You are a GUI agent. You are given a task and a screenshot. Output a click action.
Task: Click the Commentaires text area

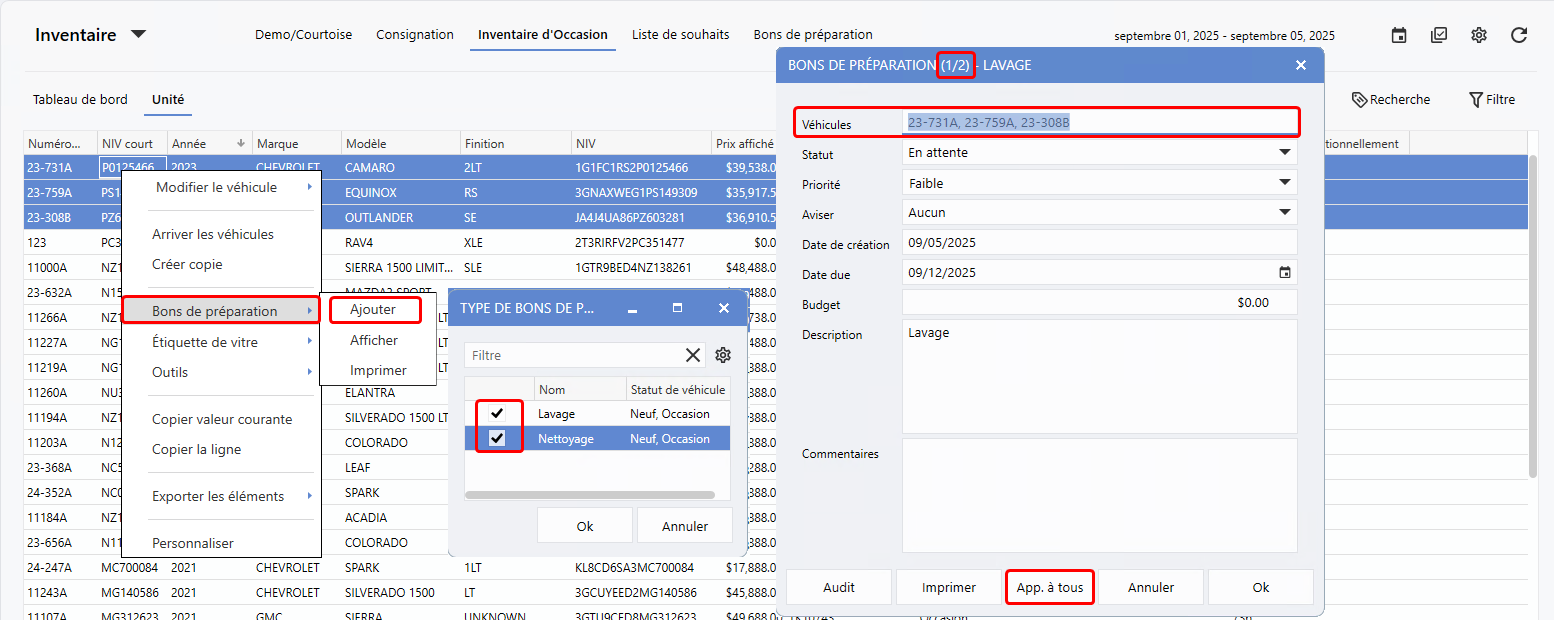1099,495
